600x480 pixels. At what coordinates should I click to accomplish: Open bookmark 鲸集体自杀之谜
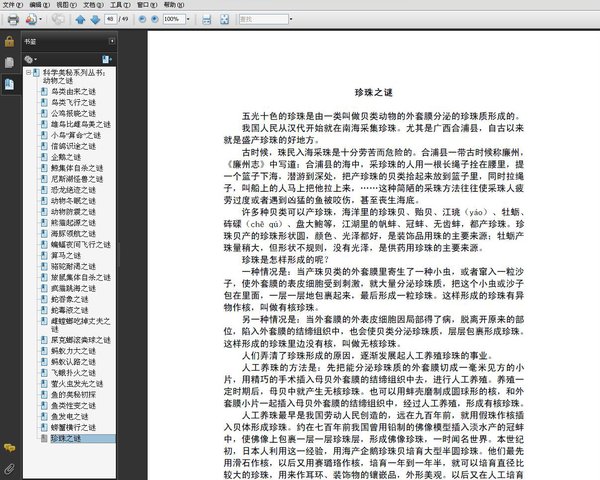[x=77, y=168]
